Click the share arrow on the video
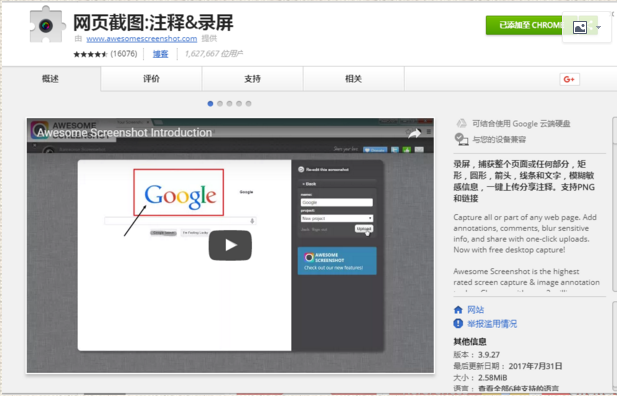This screenshot has height=396, width=617. pos(414,133)
